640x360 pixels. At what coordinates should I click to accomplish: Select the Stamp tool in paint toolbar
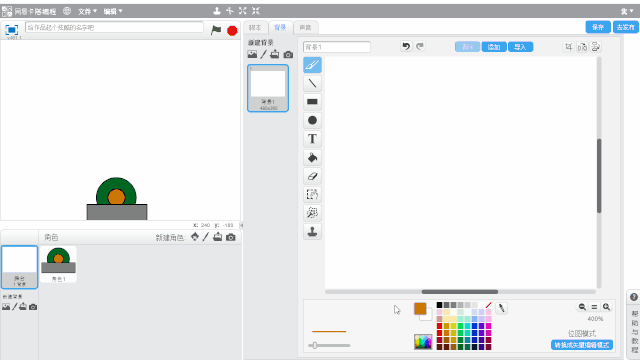coord(312,231)
